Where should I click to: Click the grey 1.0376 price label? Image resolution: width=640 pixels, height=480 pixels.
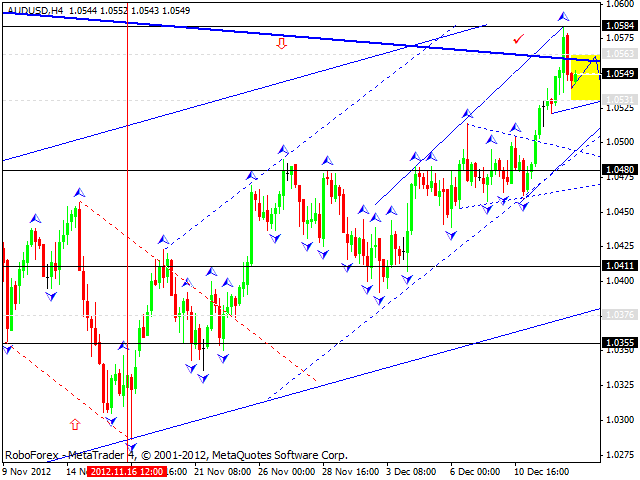coord(617,314)
